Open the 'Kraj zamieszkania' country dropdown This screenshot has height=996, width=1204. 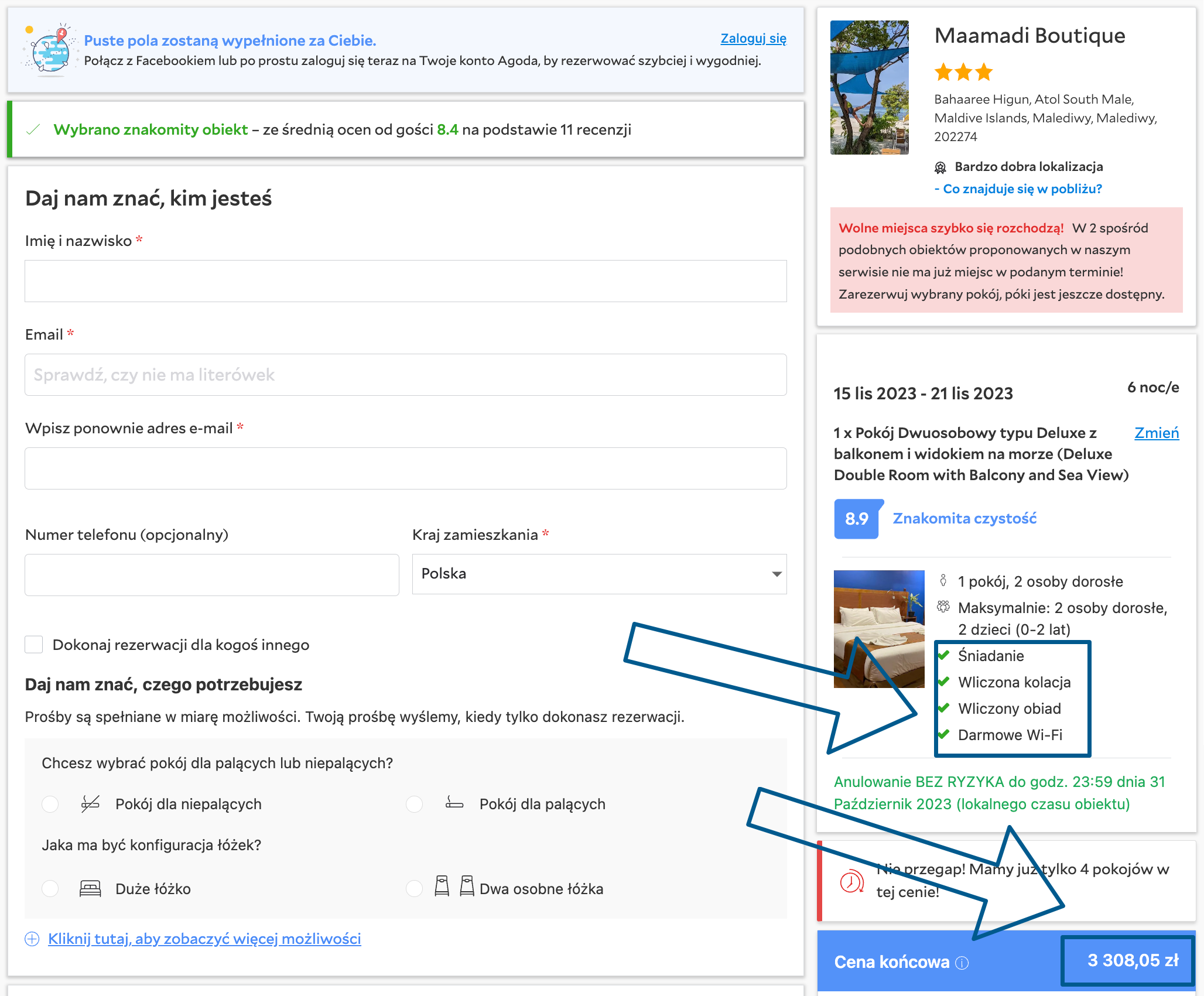(x=599, y=574)
